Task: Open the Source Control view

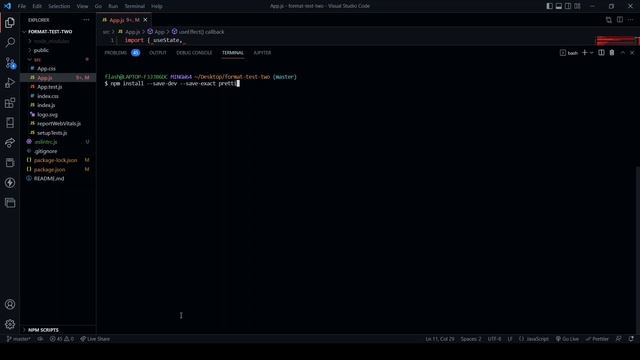Action: click(10, 63)
